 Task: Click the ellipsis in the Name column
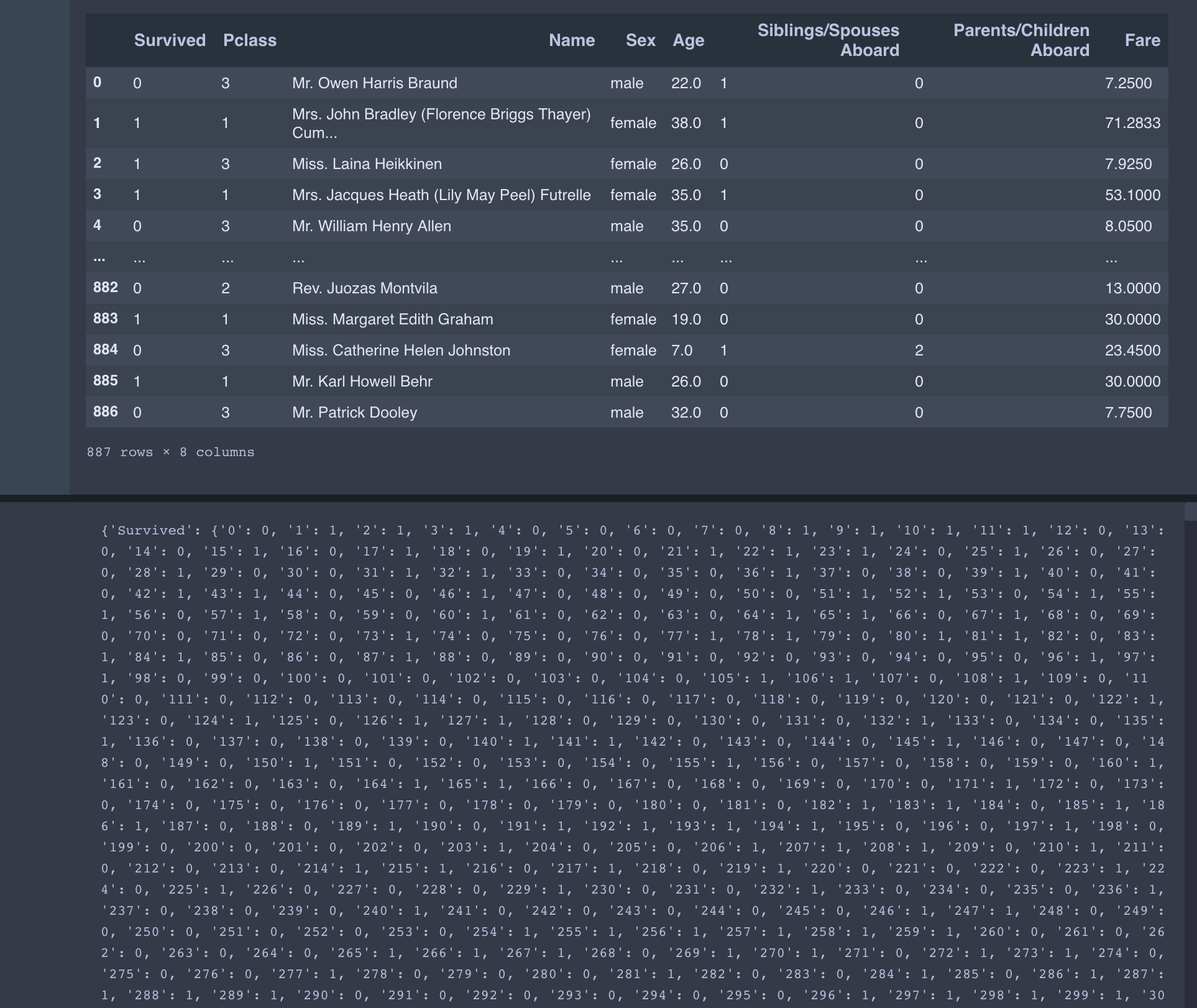pyautogui.click(x=298, y=260)
